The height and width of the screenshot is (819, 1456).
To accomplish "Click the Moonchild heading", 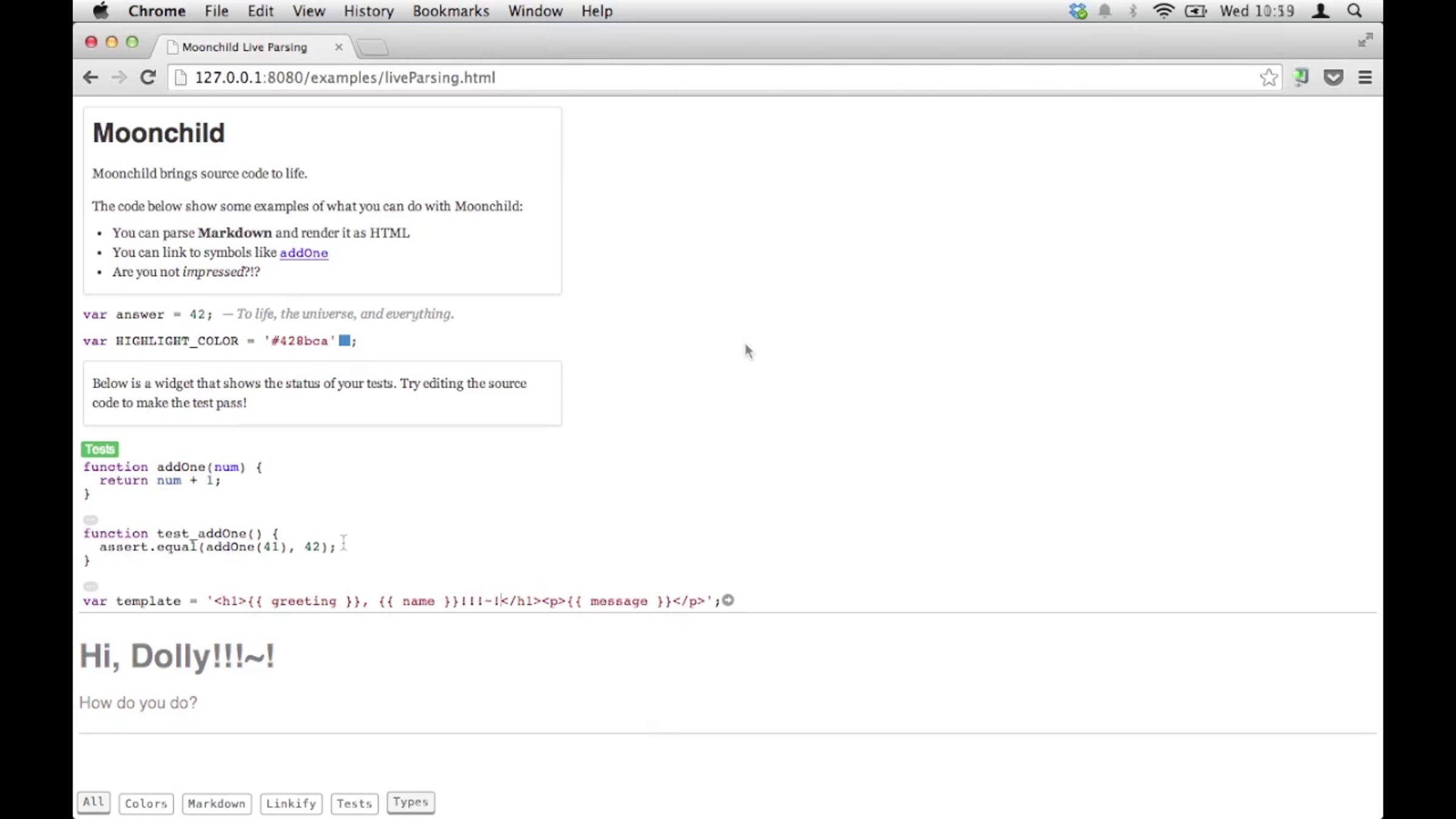I will 158,133.
